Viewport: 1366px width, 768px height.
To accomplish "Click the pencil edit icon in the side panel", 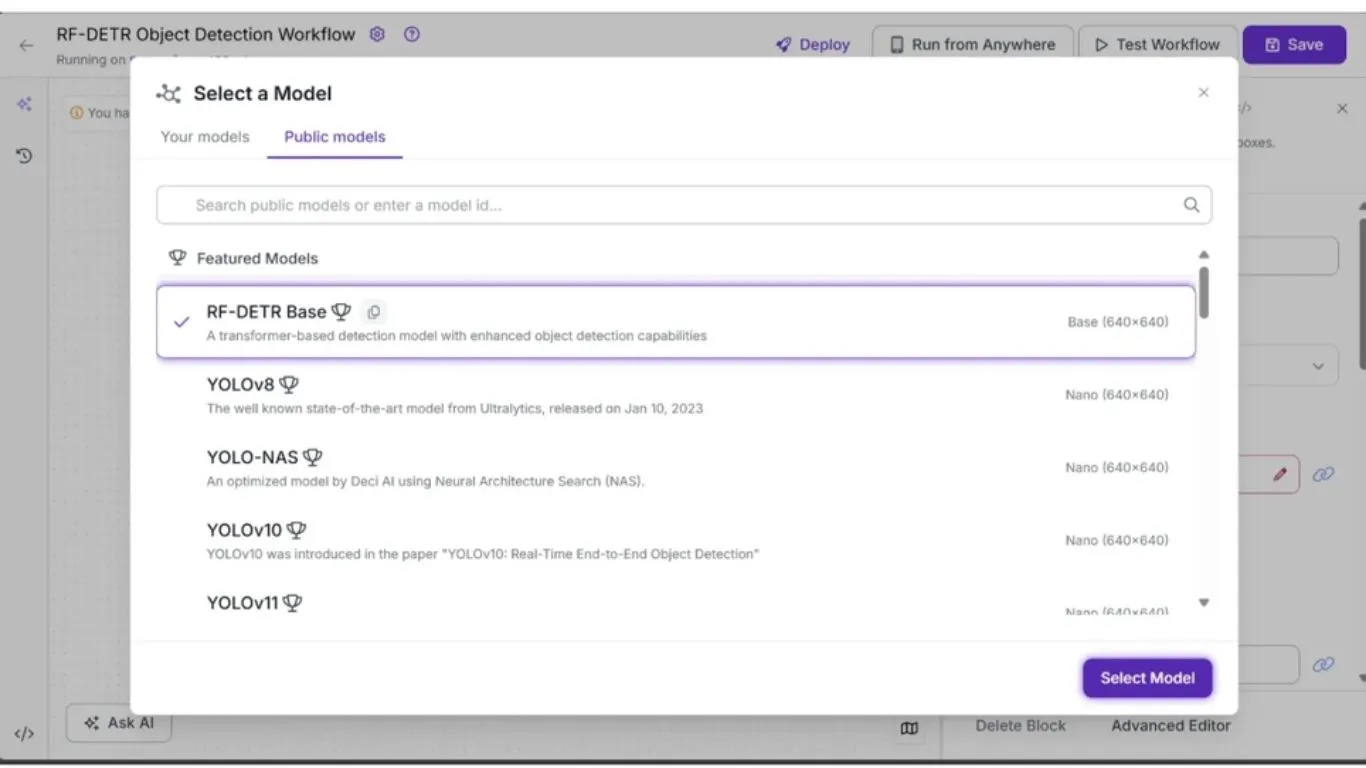I will click(1280, 474).
